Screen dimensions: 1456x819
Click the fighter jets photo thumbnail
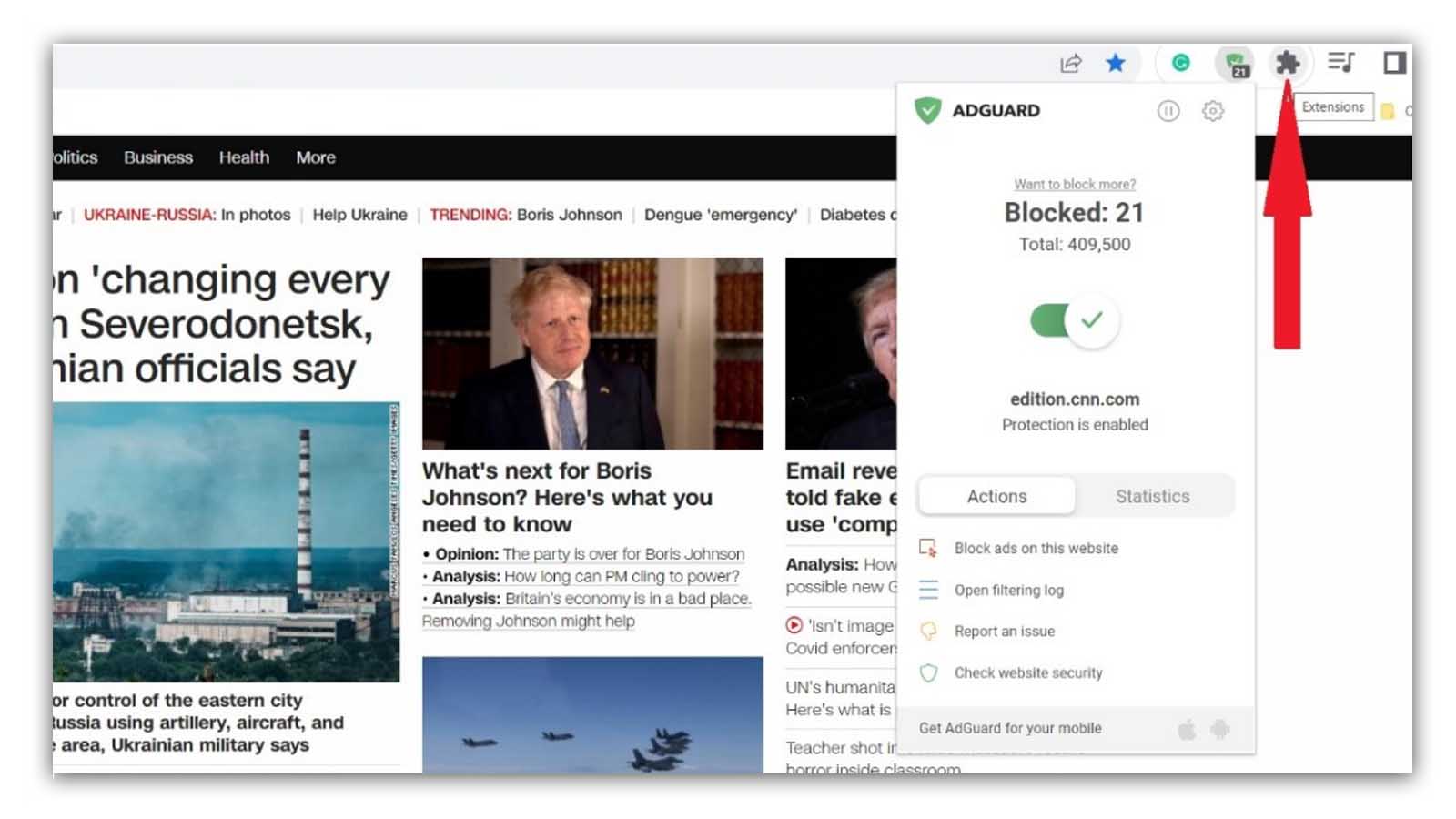click(x=592, y=715)
